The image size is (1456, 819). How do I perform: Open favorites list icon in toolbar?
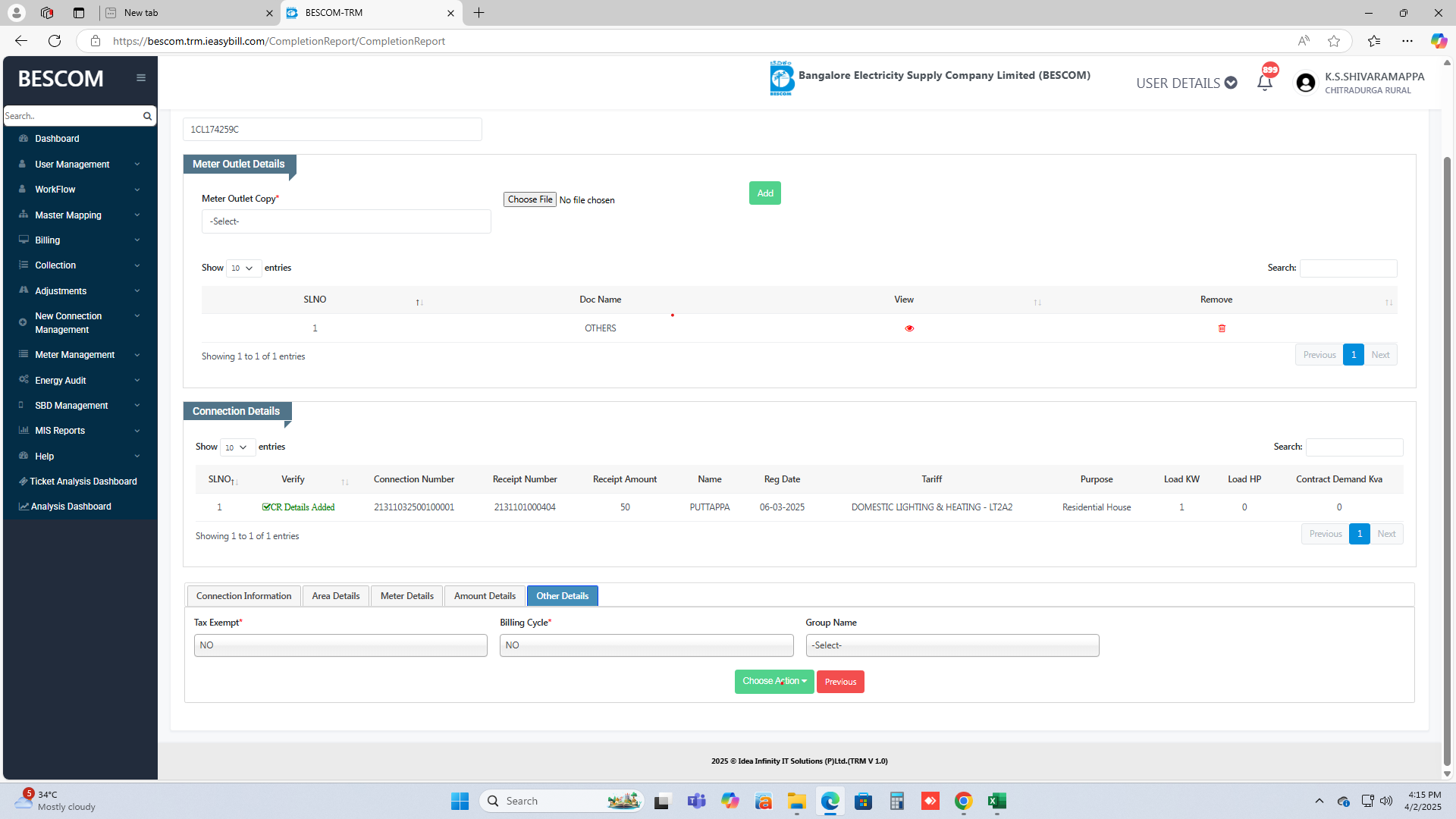point(1374,41)
